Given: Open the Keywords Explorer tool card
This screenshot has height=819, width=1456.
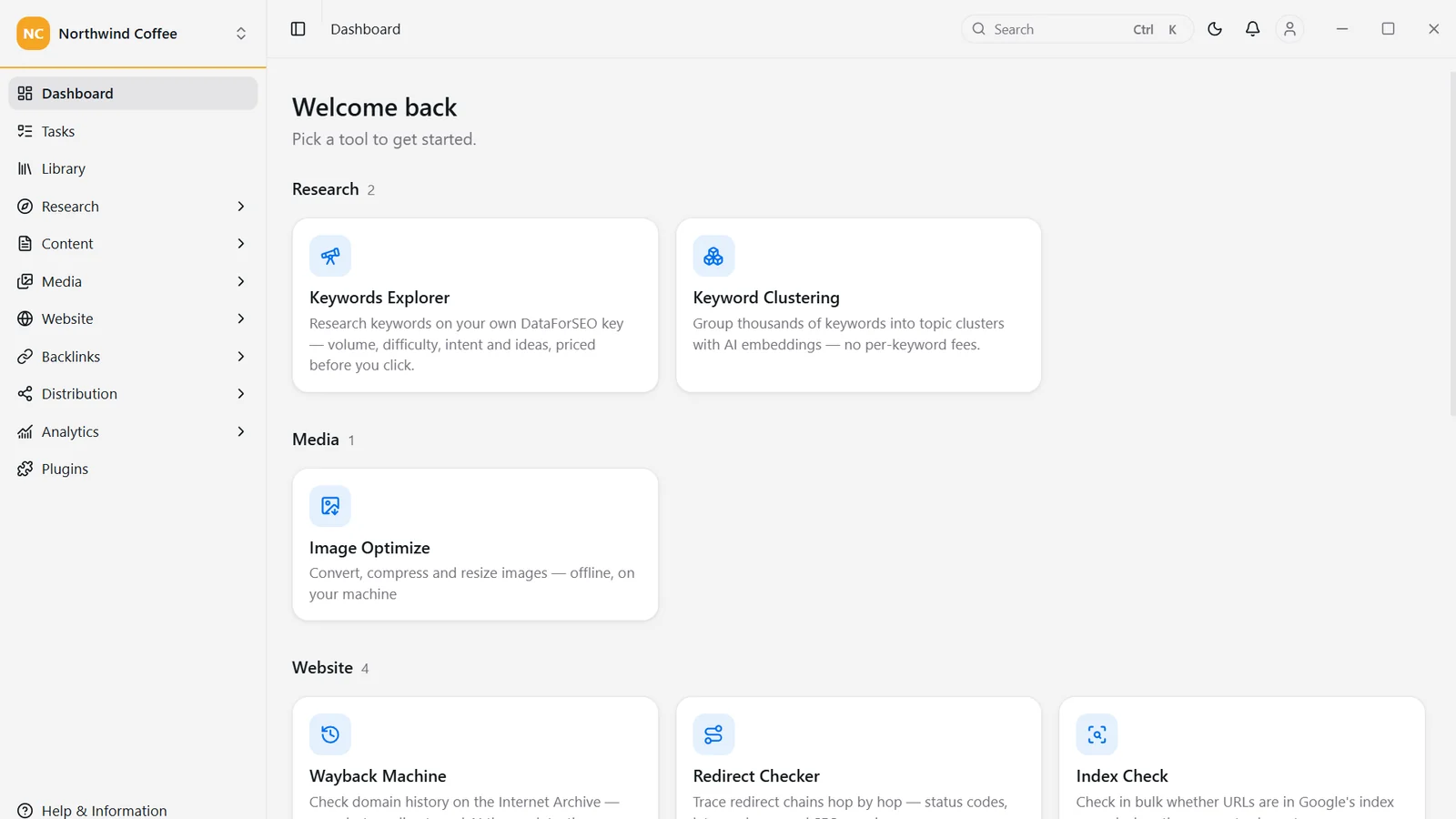Looking at the screenshot, I should pyautogui.click(x=475, y=305).
